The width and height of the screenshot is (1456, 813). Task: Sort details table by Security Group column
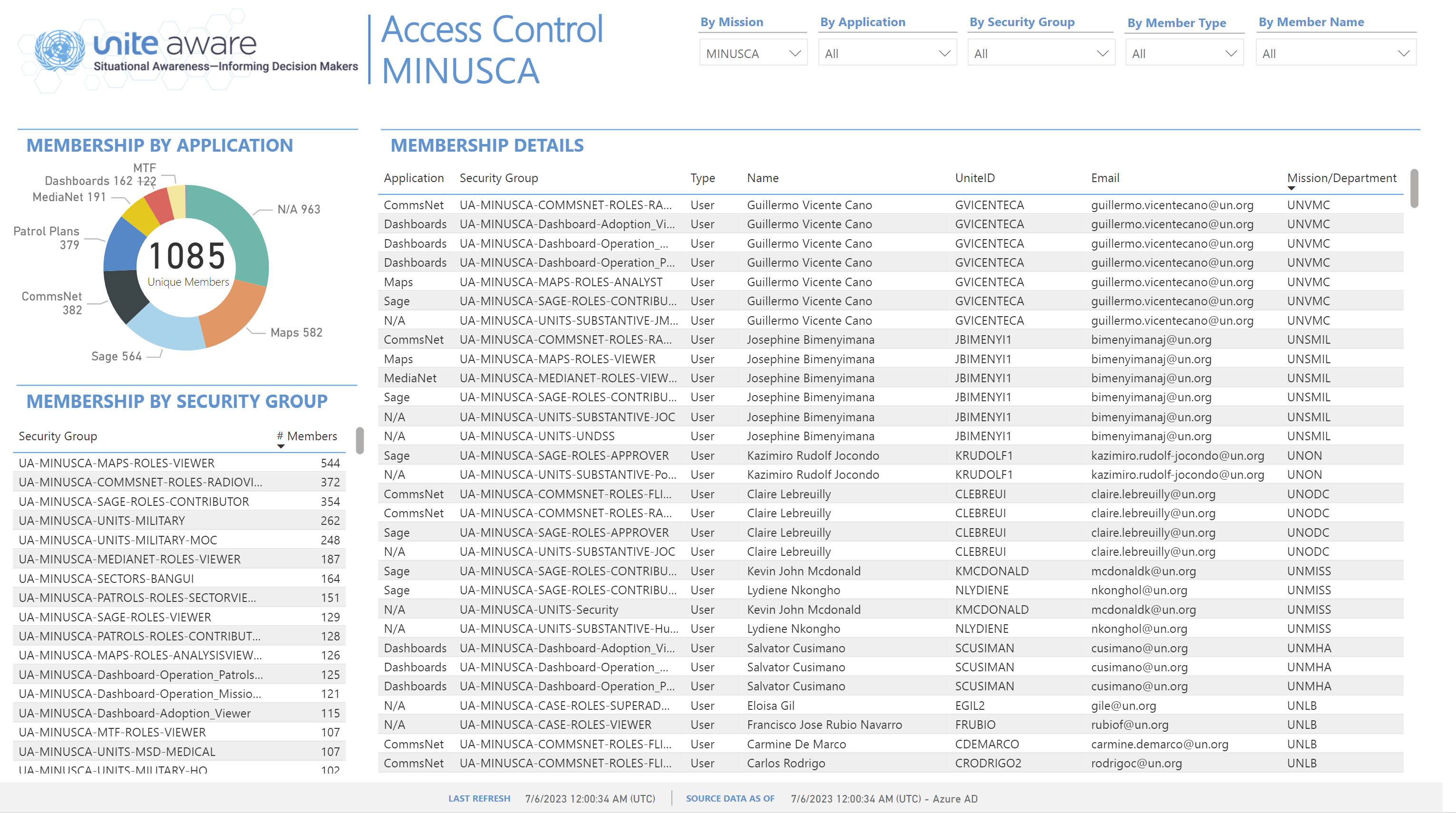(498, 178)
